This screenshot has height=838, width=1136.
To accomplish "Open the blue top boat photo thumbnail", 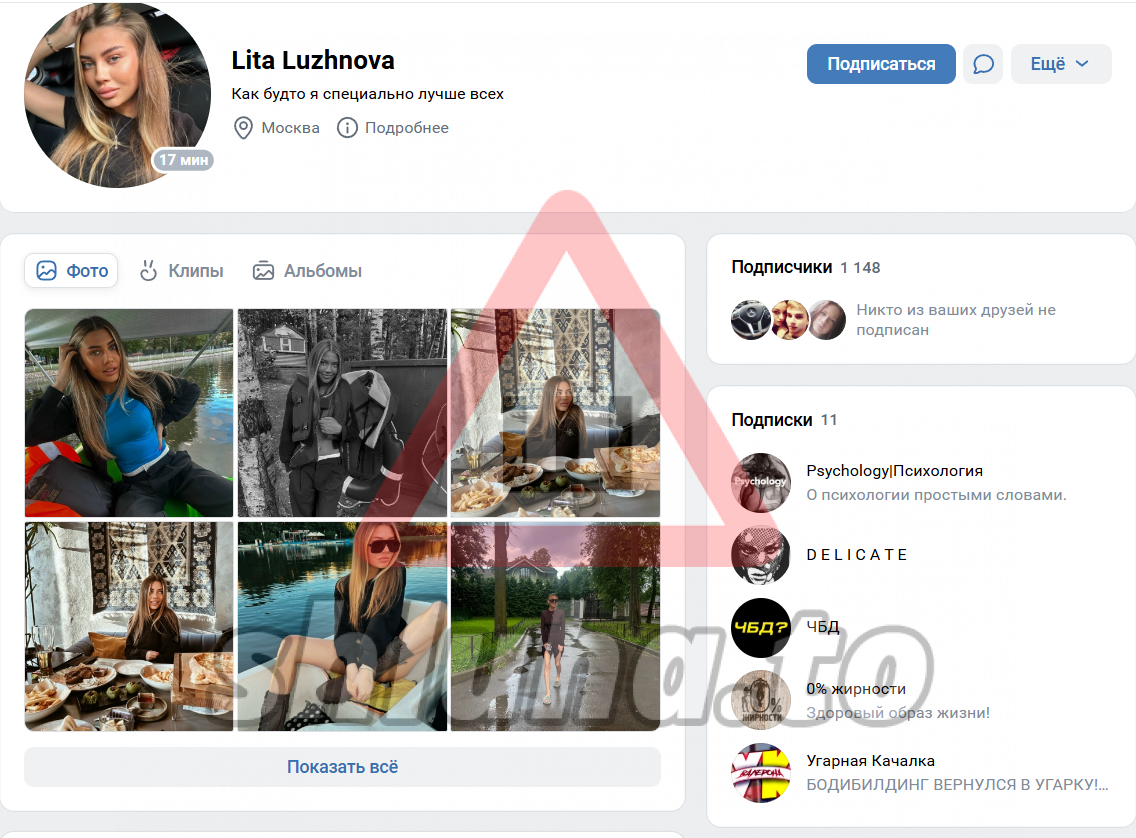I will coord(129,412).
